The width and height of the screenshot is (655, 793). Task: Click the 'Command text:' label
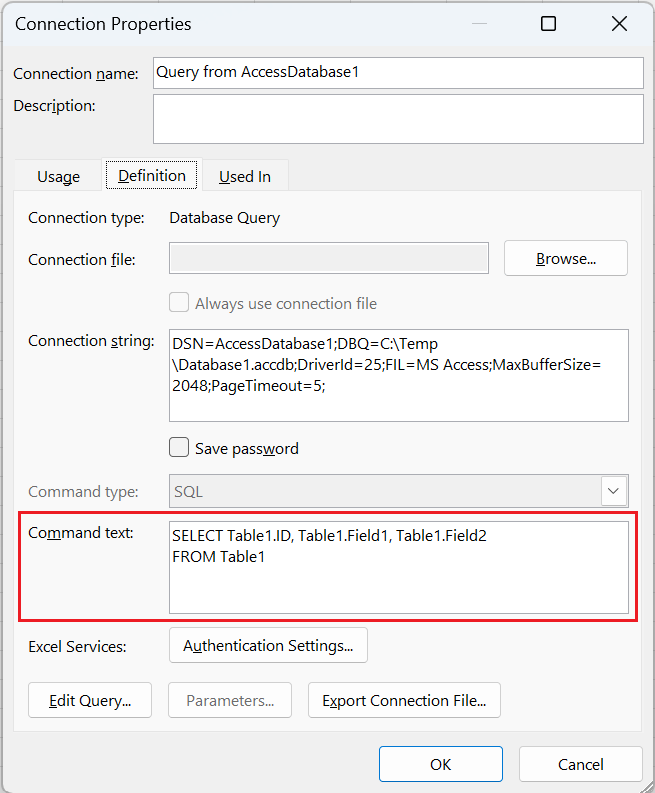81,533
